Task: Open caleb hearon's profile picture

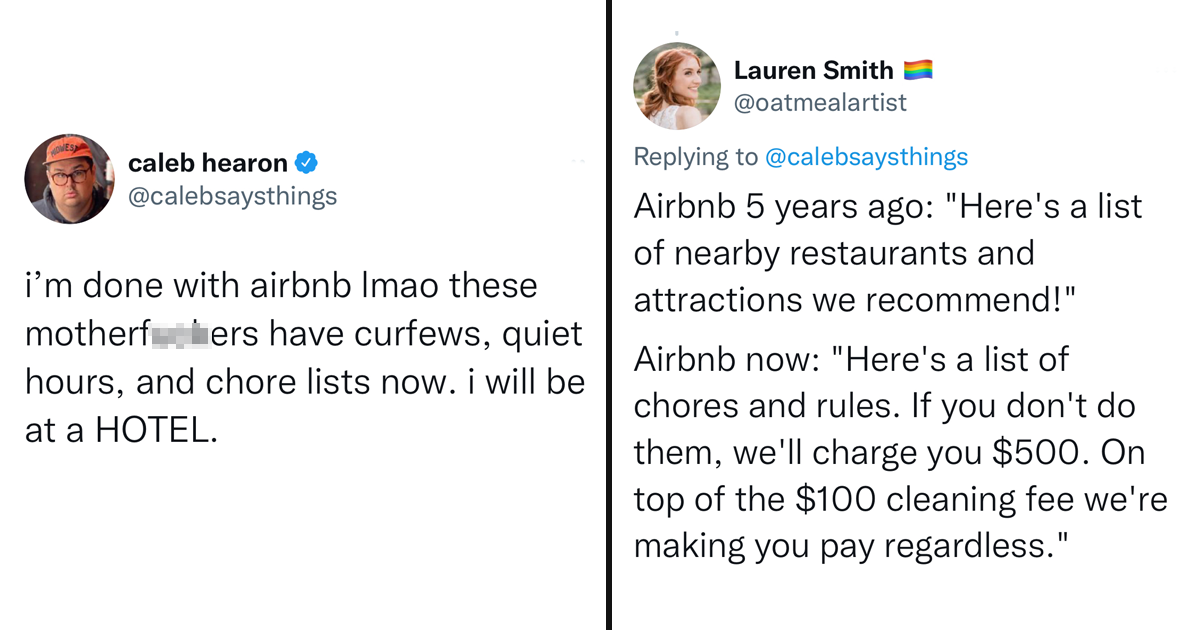Action: coord(69,178)
